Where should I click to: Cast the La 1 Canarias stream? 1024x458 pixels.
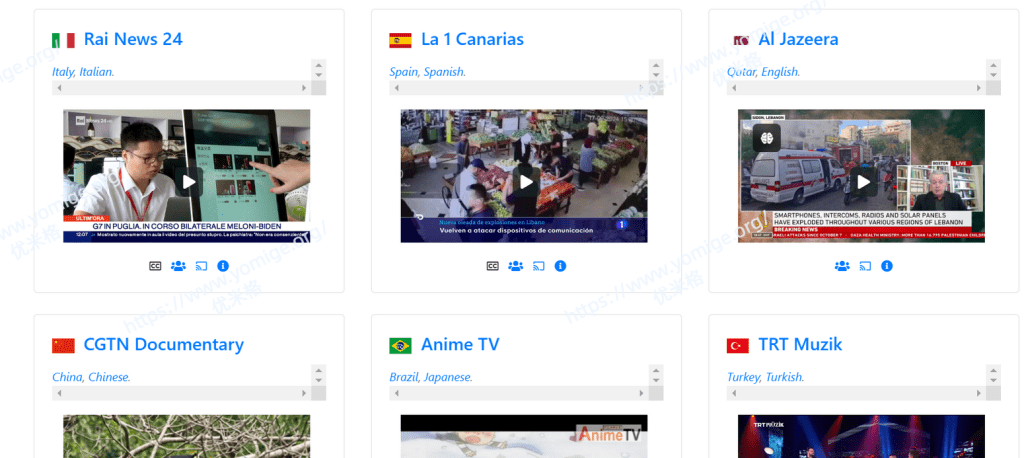pos(538,266)
